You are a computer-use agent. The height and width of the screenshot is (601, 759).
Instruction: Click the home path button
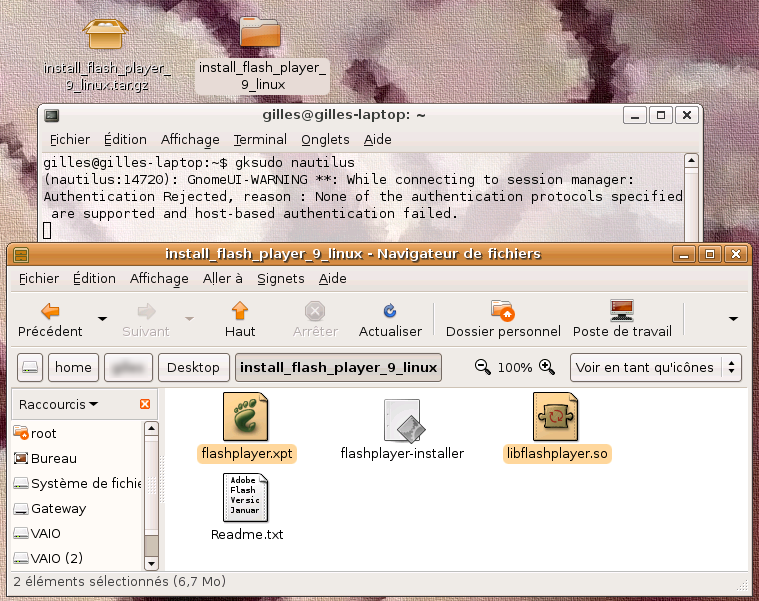pyautogui.click(x=73, y=367)
